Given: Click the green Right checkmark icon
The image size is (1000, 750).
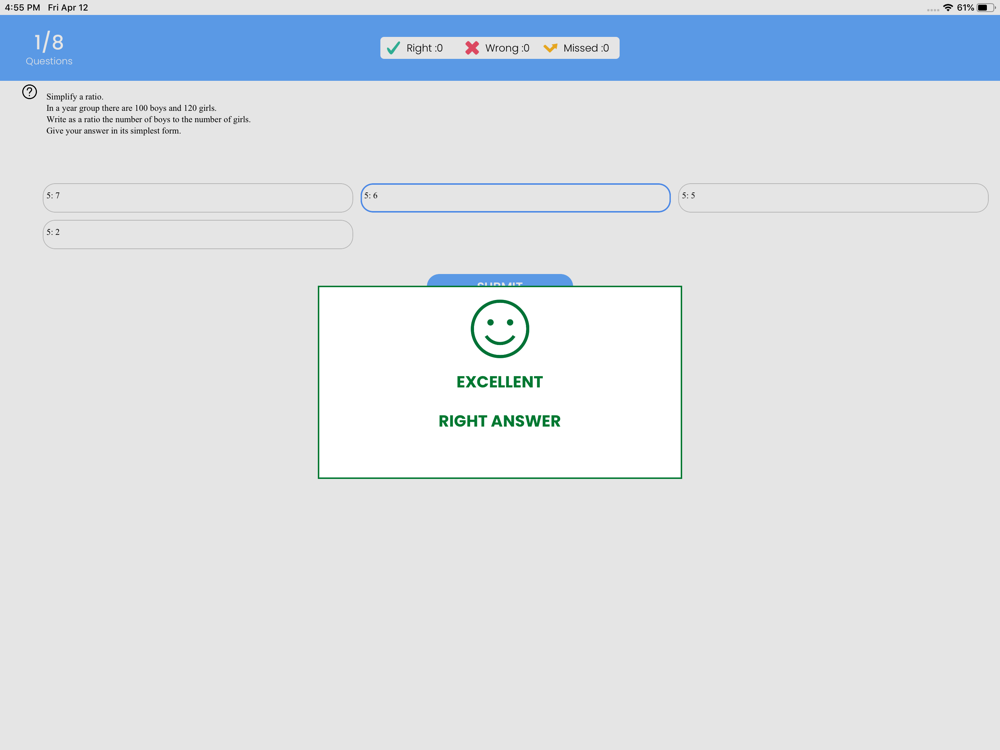Looking at the screenshot, I should 393,48.
